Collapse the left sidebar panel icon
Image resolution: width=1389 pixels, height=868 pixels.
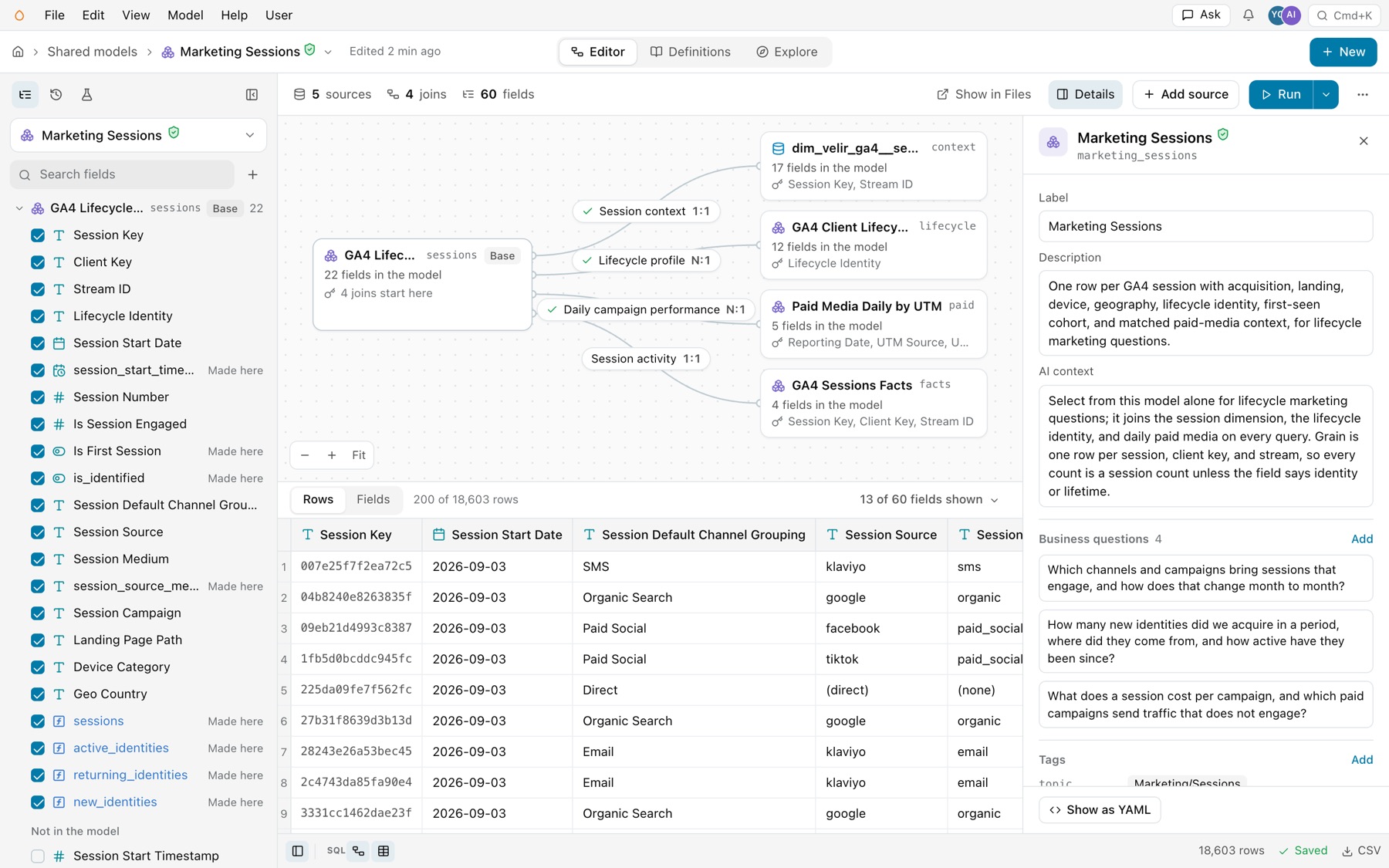coord(252,94)
